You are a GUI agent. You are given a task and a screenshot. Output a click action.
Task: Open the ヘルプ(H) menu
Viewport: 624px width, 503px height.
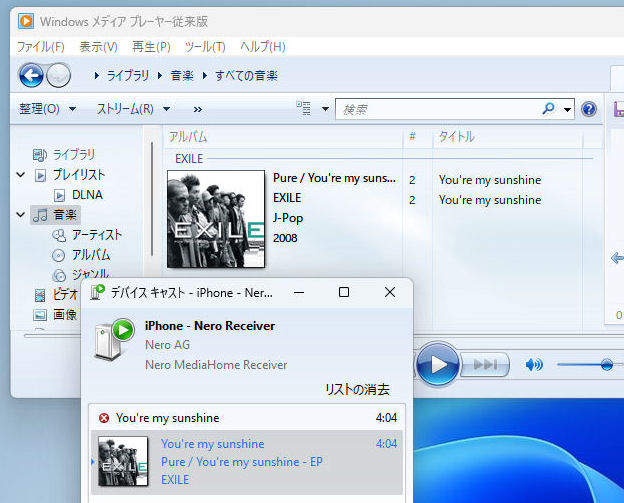(x=263, y=47)
